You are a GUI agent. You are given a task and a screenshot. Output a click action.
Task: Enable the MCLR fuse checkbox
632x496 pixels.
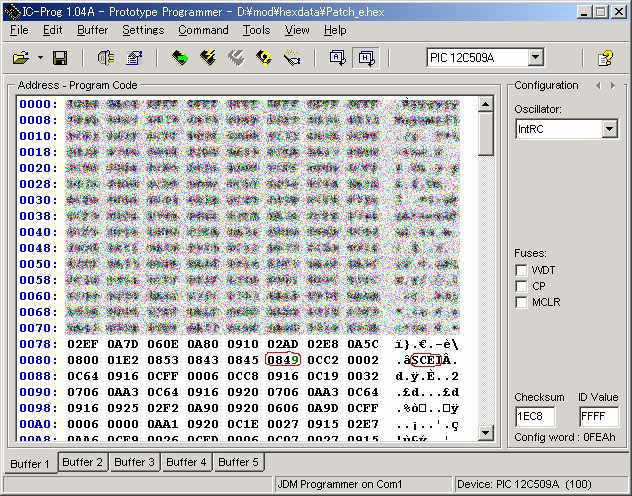pos(521,302)
